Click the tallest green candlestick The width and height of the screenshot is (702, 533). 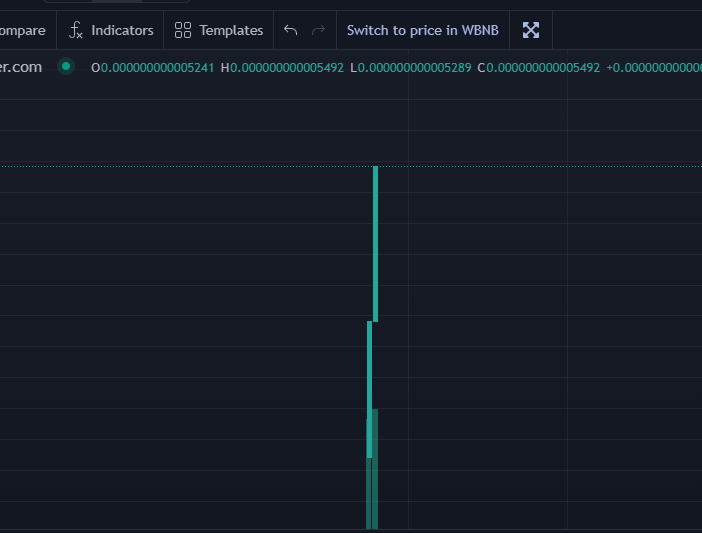(x=375, y=244)
